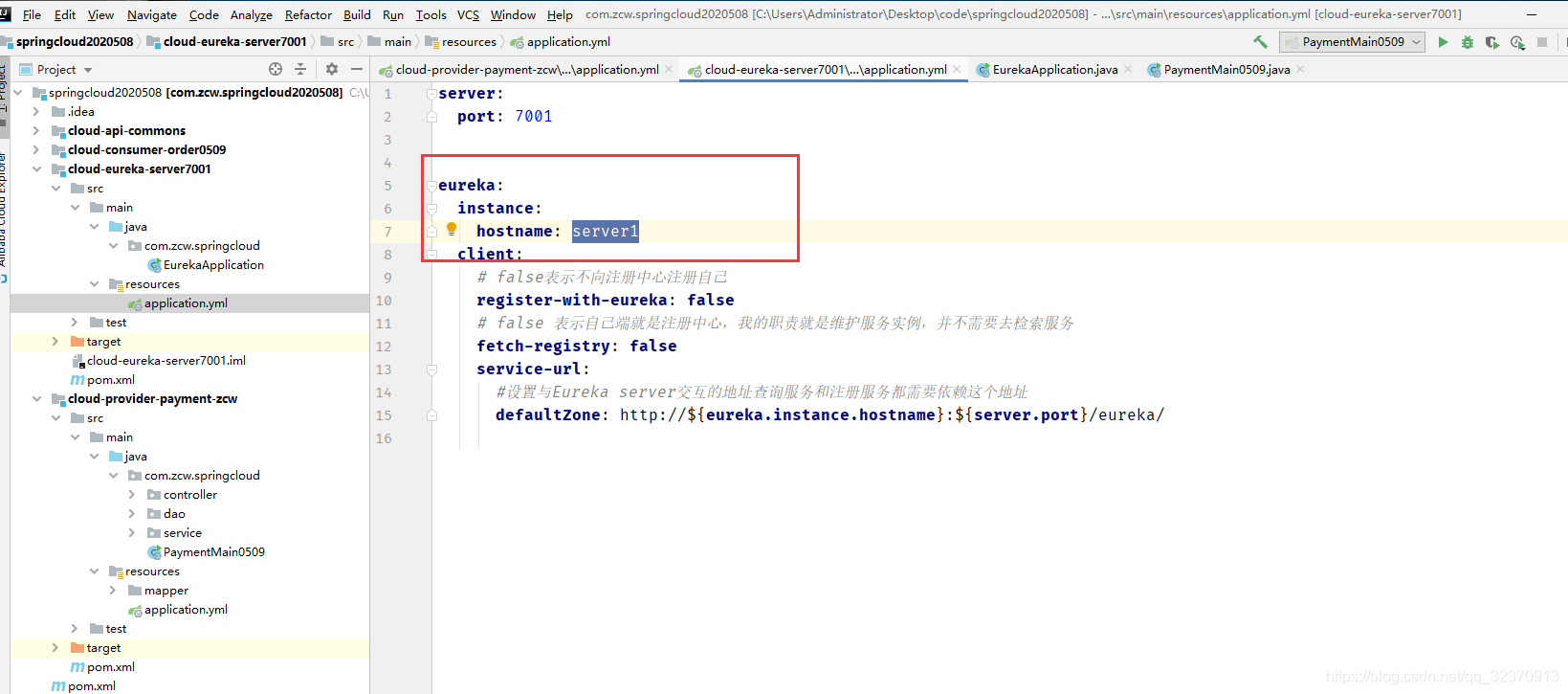The image size is (1568, 694).
Task: Open Project panel settings gear
Action: click(332, 69)
